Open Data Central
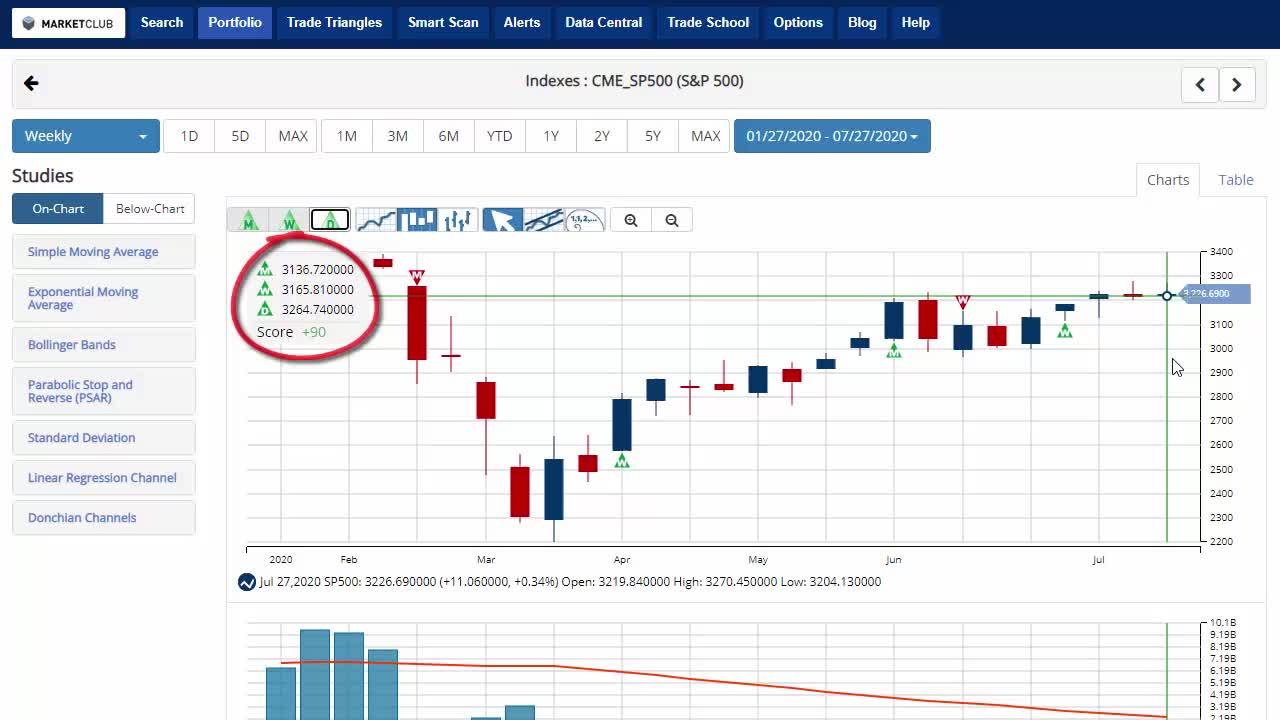Screen dimensions: 1280x720 603,22
